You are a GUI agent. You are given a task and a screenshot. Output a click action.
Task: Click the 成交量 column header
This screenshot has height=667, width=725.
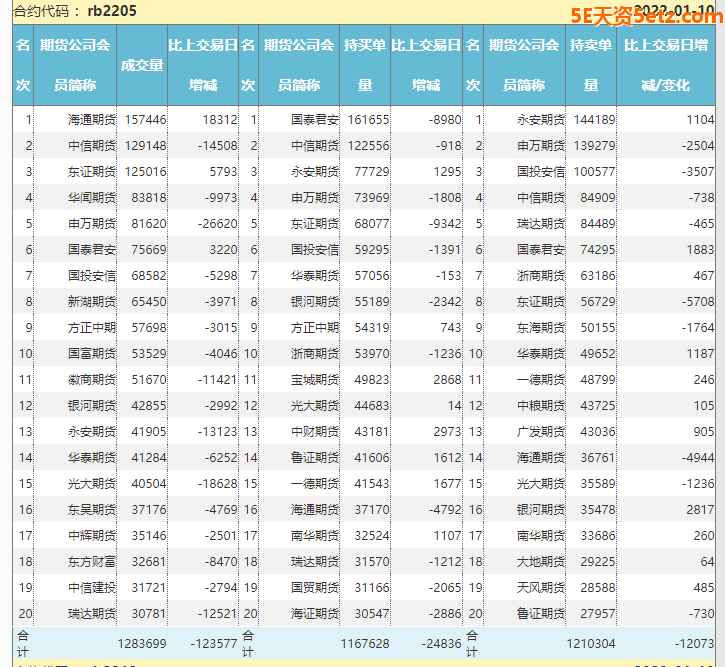coord(141,65)
